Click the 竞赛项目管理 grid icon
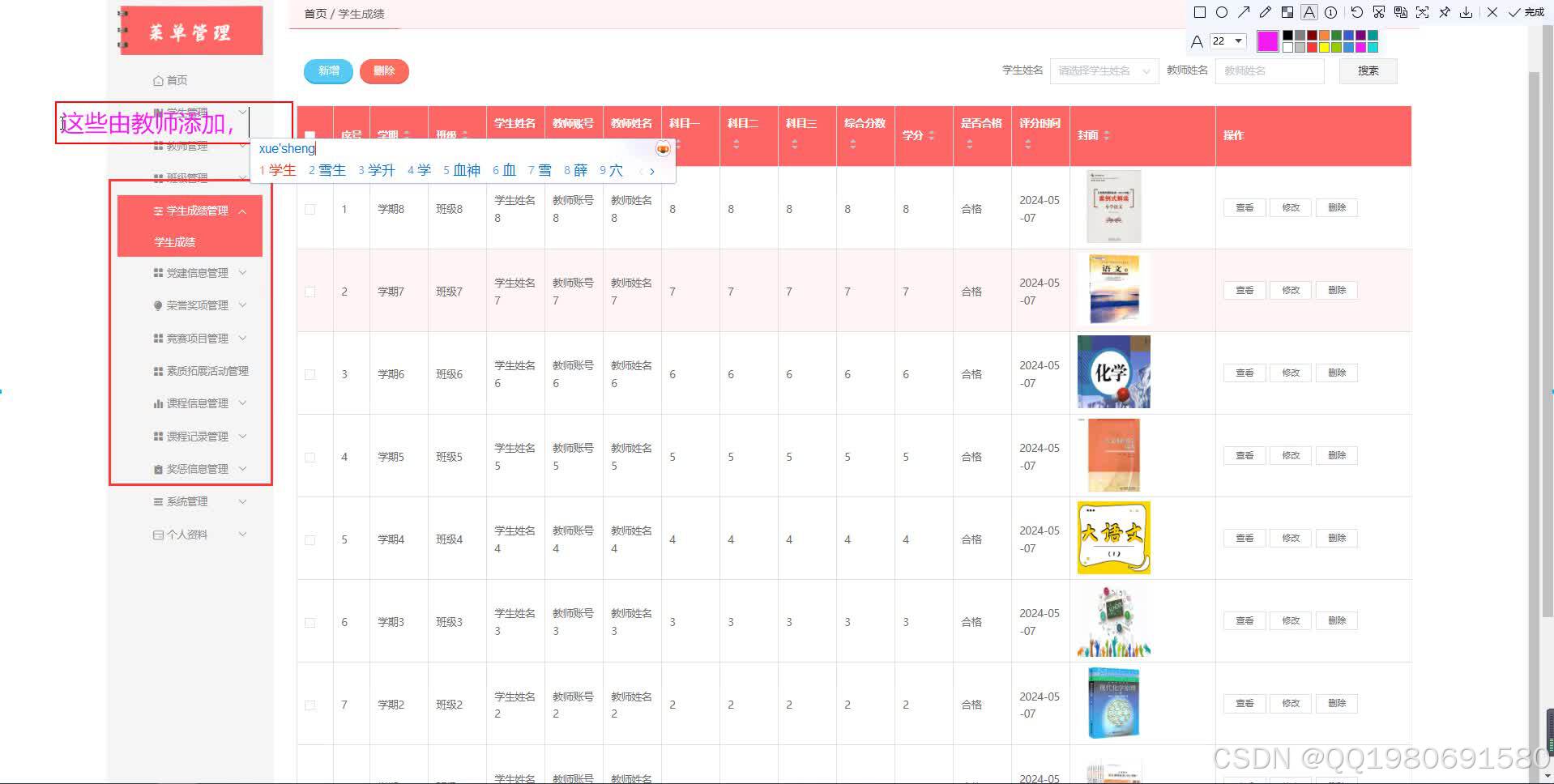This screenshot has width=1554, height=784. click(x=158, y=339)
